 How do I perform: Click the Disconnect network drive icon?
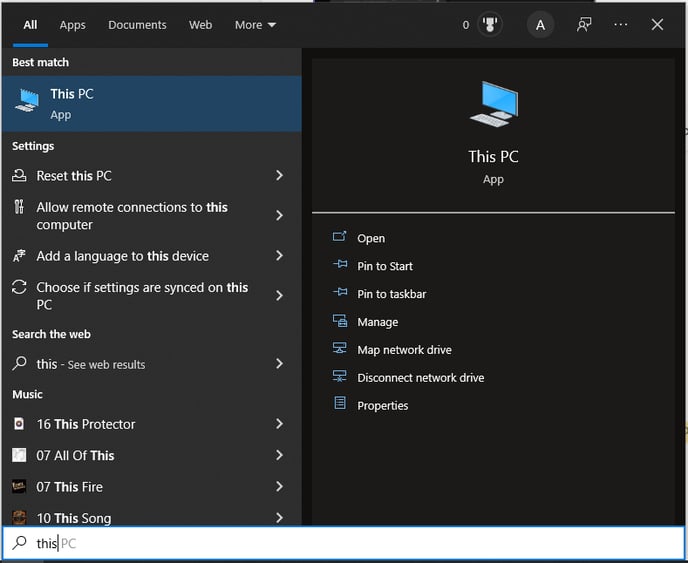click(x=339, y=377)
